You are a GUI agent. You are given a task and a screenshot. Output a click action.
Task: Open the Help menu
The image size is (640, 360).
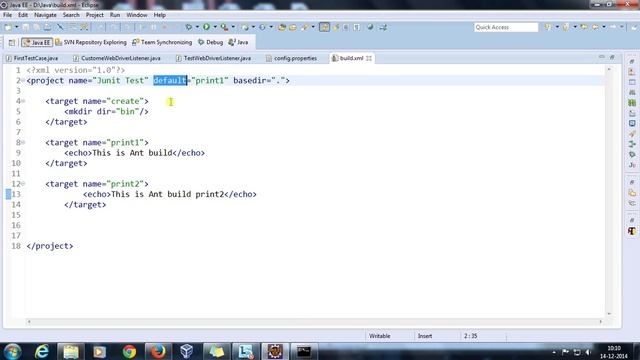tap(160, 15)
